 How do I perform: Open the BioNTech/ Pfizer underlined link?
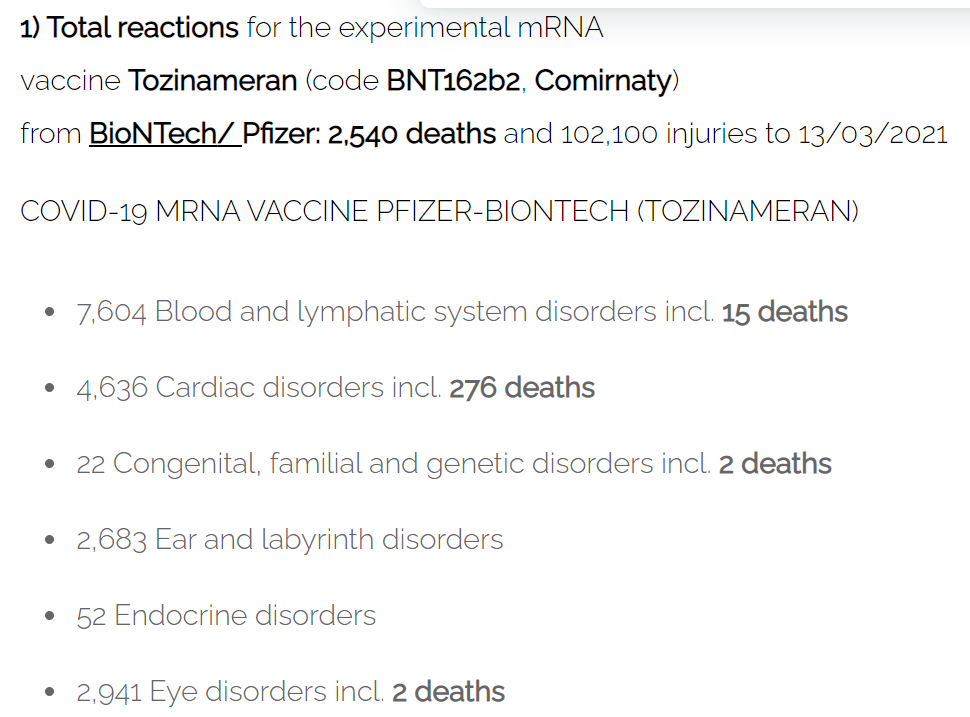tap(204, 134)
